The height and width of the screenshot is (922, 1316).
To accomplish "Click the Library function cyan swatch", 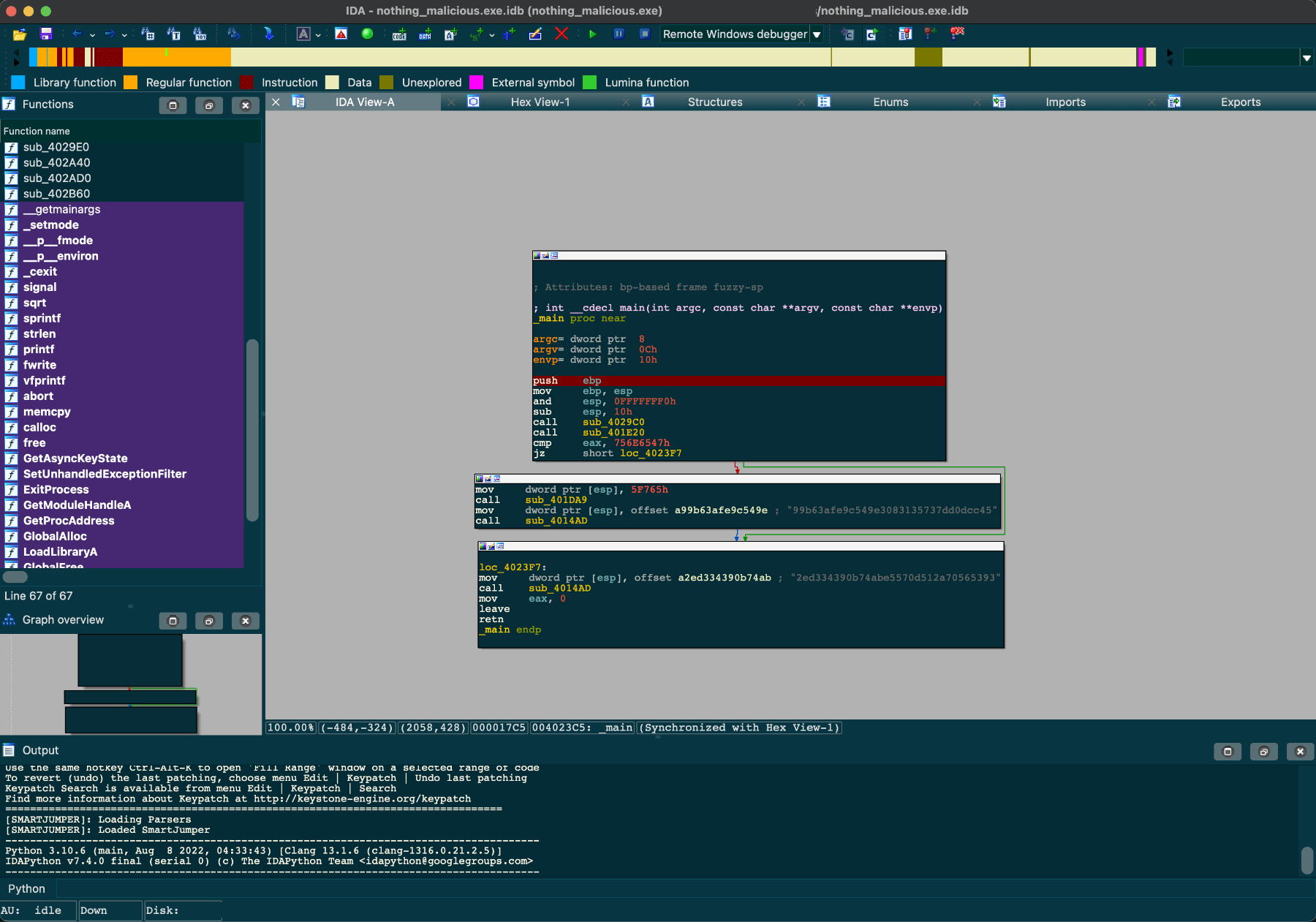I will pyautogui.click(x=18, y=83).
